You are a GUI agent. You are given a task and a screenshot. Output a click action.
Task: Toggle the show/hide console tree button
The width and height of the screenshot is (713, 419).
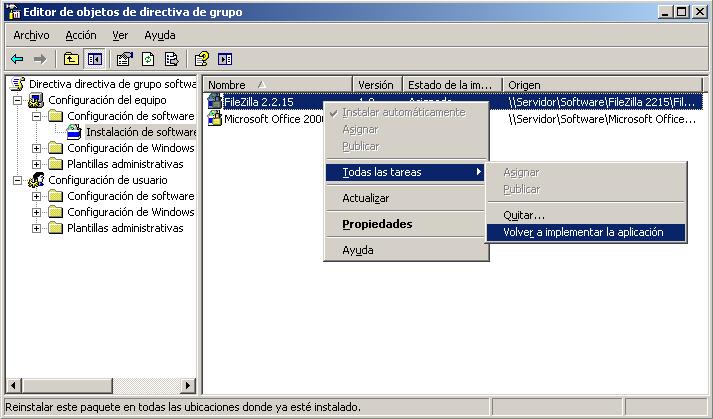click(x=95, y=59)
